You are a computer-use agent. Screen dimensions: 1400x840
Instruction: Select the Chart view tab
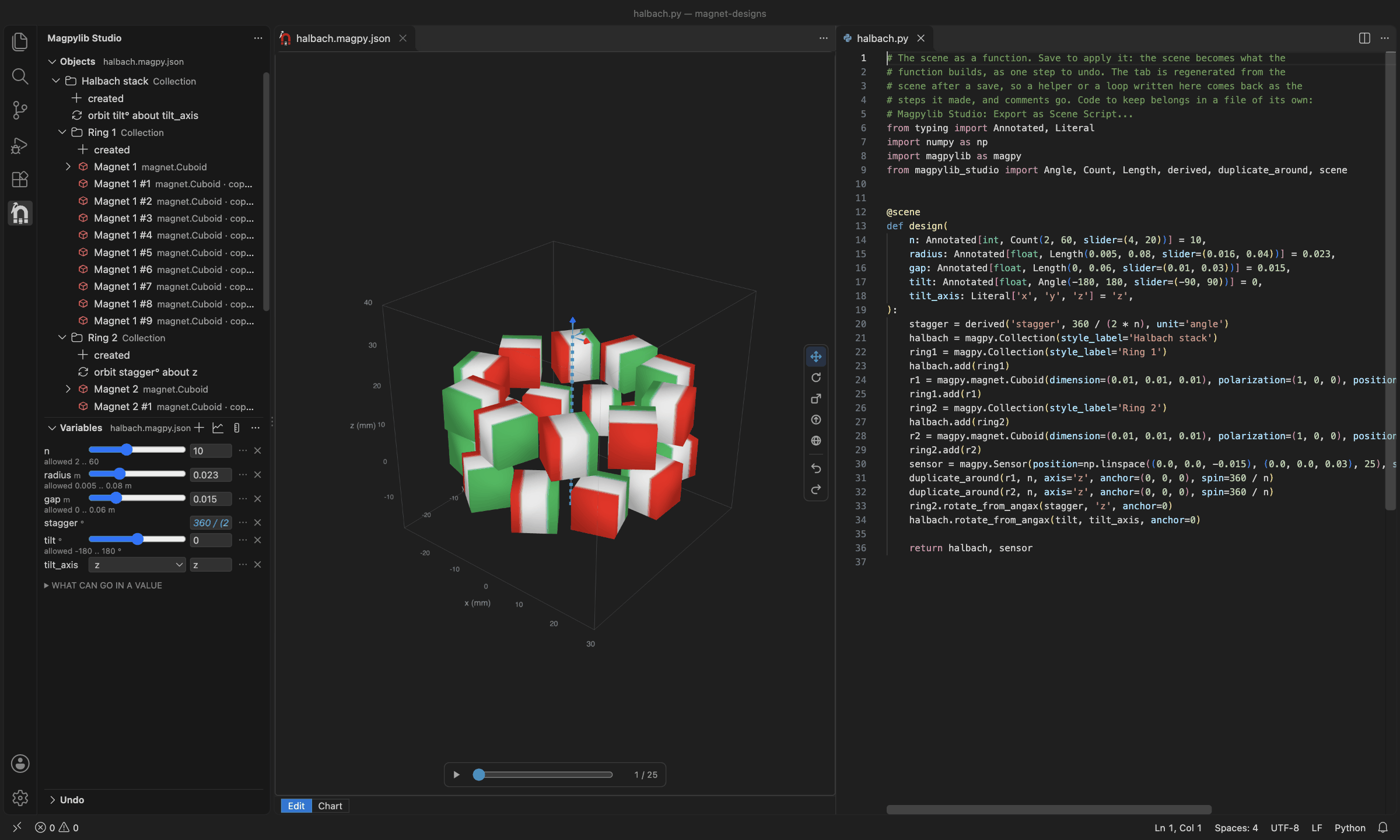[330, 806]
